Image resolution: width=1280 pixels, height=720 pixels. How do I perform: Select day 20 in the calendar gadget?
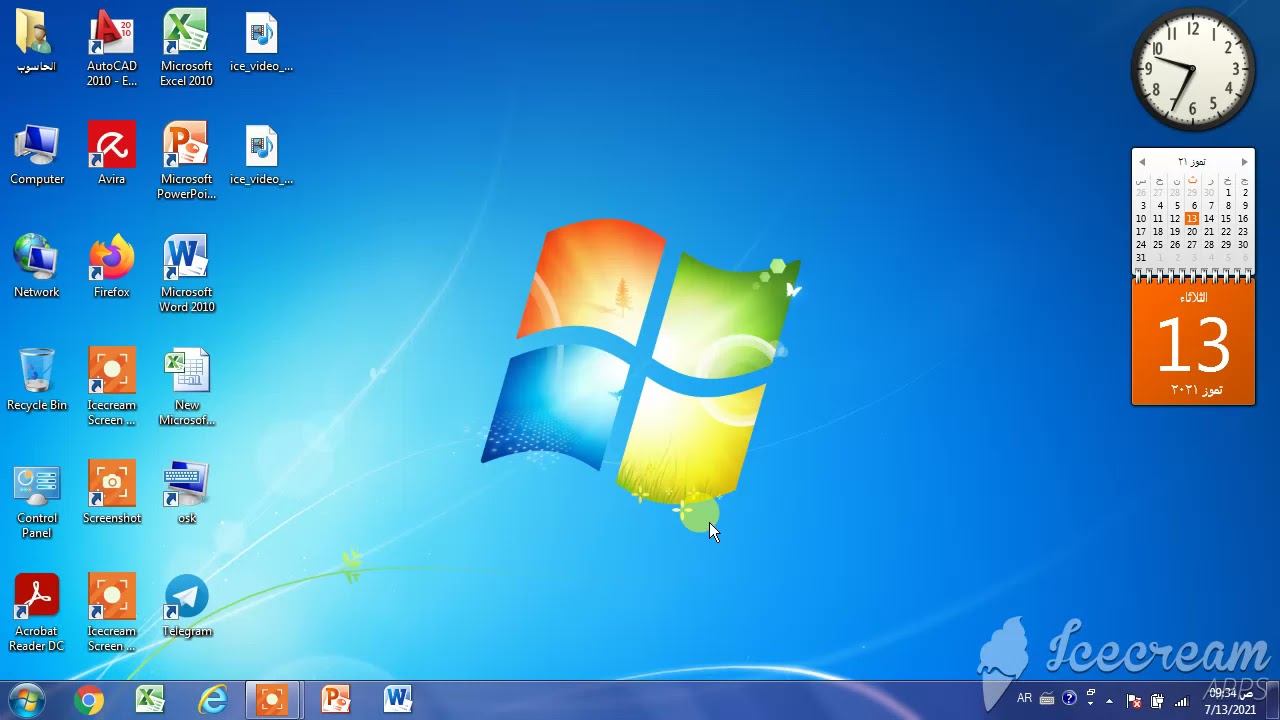click(1191, 231)
